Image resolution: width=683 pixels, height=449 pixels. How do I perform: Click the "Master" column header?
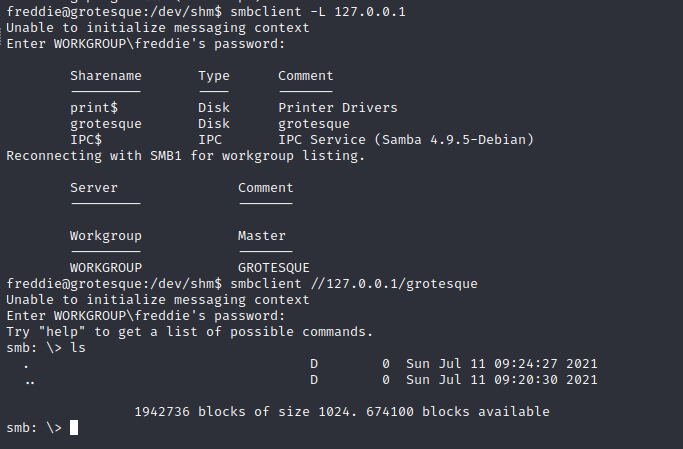(x=262, y=236)
